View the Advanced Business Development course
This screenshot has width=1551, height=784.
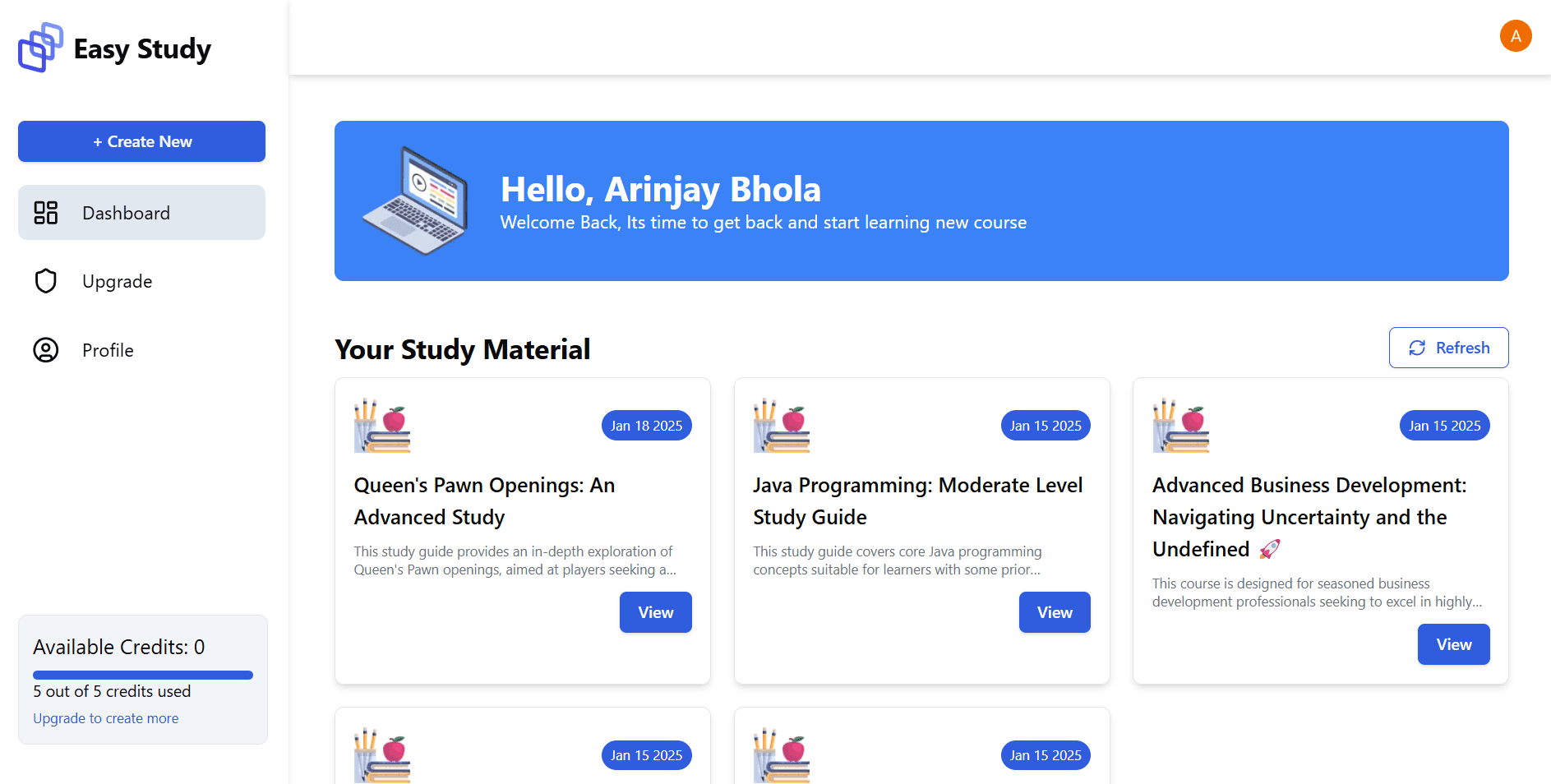[x=1453, y=644]
